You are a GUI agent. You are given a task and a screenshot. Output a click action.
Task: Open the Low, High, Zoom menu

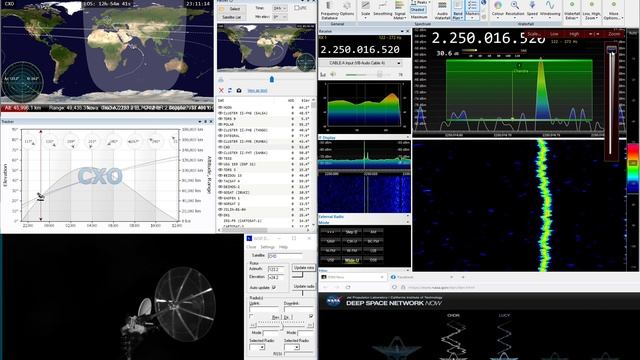(591, 10)
